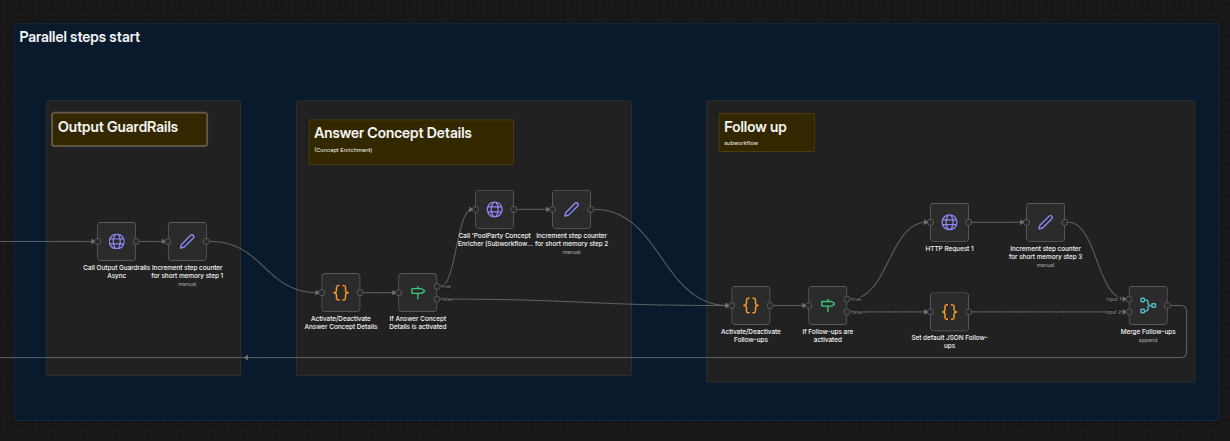Screen dimensions: 1230x441
Task: Click the false output of Answer Concept If node
Action: [x=438, y=299]
